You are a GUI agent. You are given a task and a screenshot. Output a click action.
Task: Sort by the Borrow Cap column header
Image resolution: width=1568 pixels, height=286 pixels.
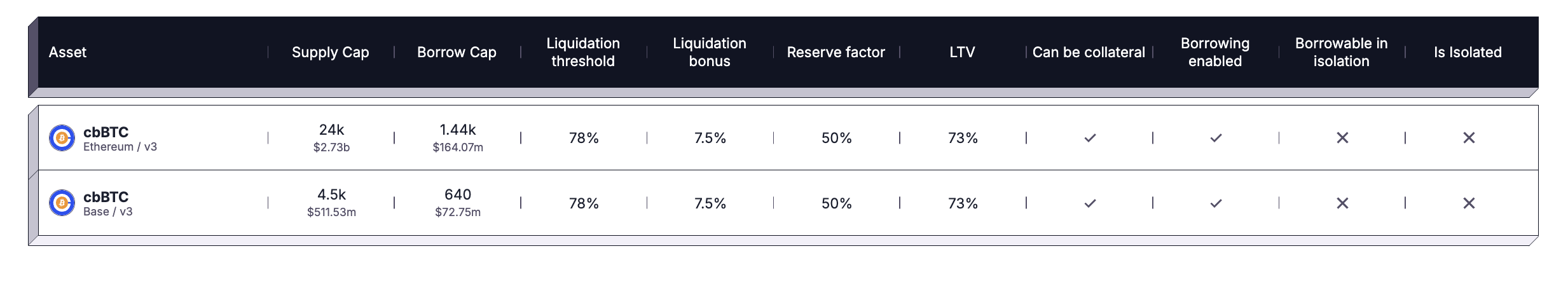click(x=457, y=52)
